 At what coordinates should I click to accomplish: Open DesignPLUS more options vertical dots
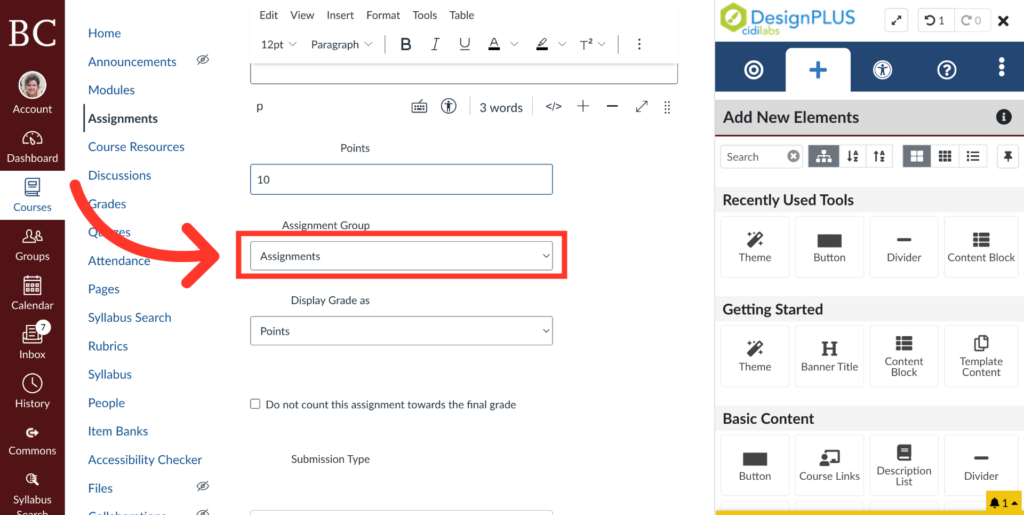pyautogui.click(x=1002, y=68)
